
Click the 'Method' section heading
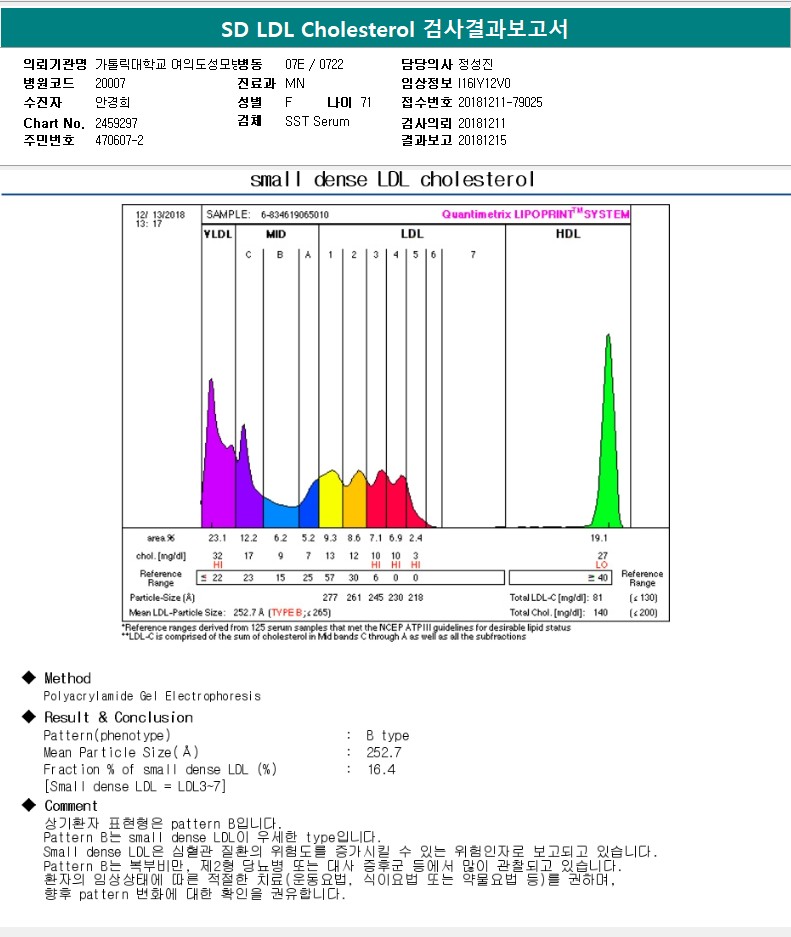click(x=68, y=678)
